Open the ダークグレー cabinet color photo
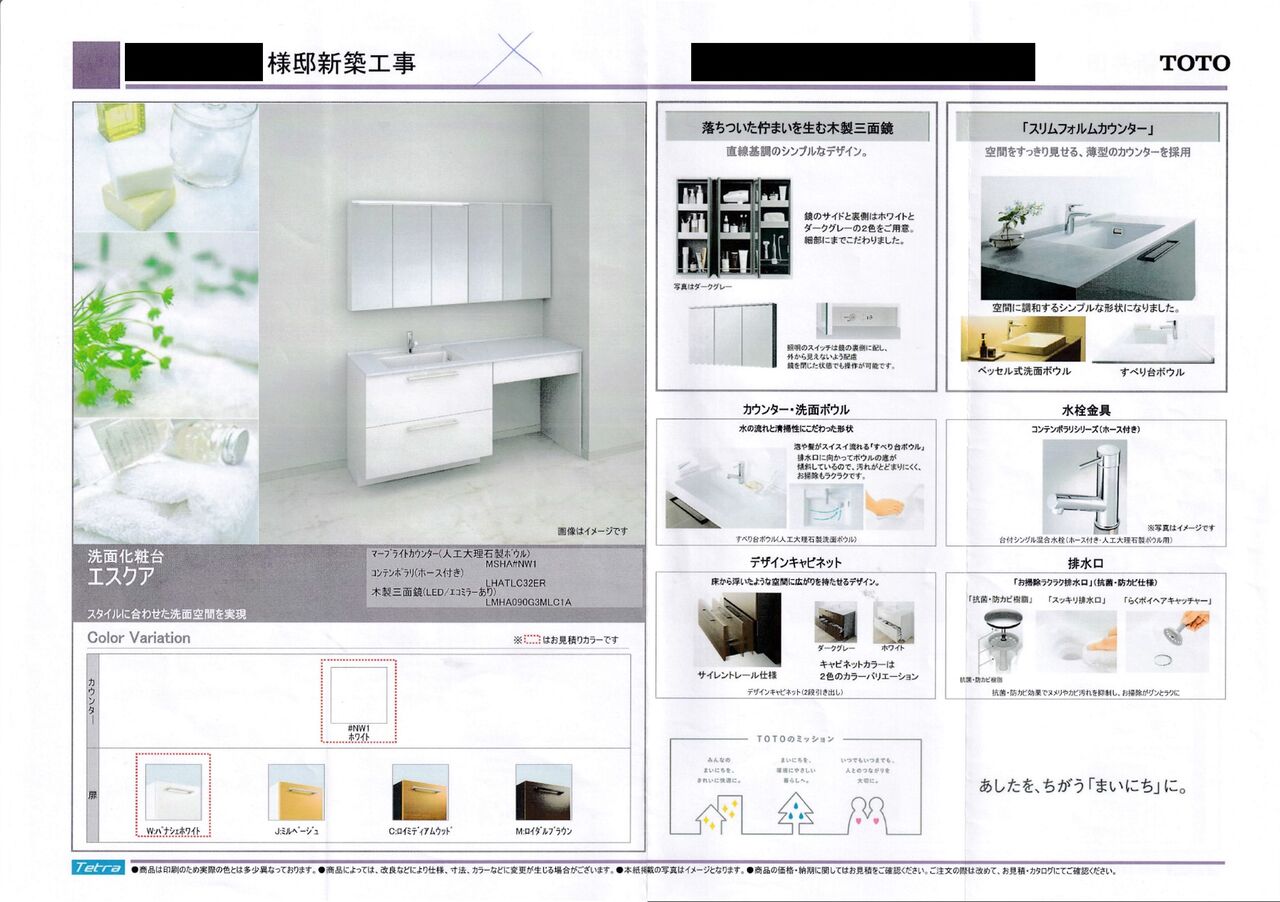The width and height of the screenshot is (1280, 902). click(x=835, y=622)
